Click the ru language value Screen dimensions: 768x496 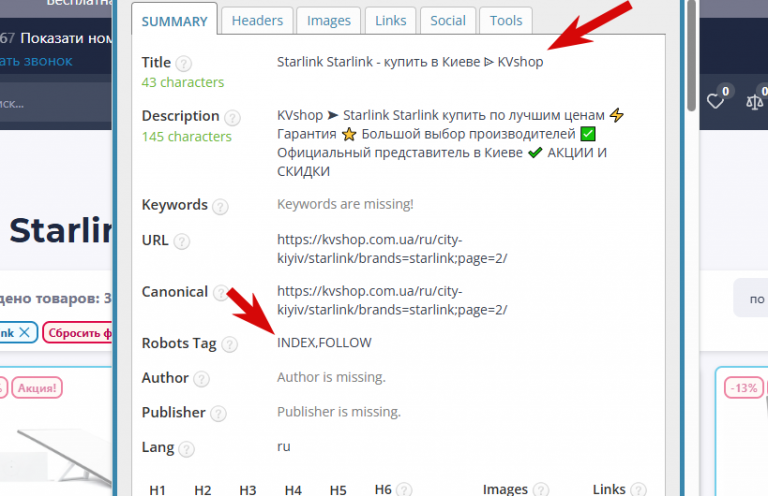[284, 447]
